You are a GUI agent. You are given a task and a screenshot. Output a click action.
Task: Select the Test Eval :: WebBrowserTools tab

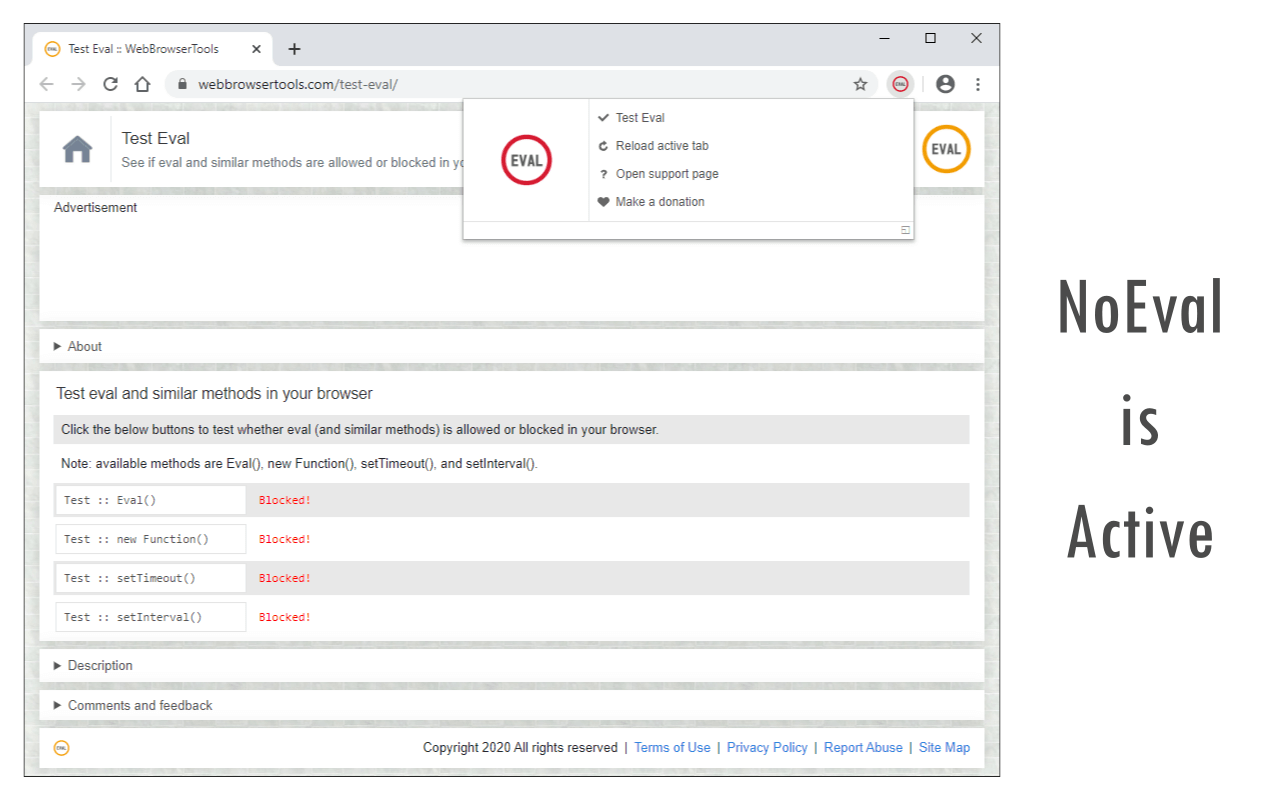[x=153, y=49]
